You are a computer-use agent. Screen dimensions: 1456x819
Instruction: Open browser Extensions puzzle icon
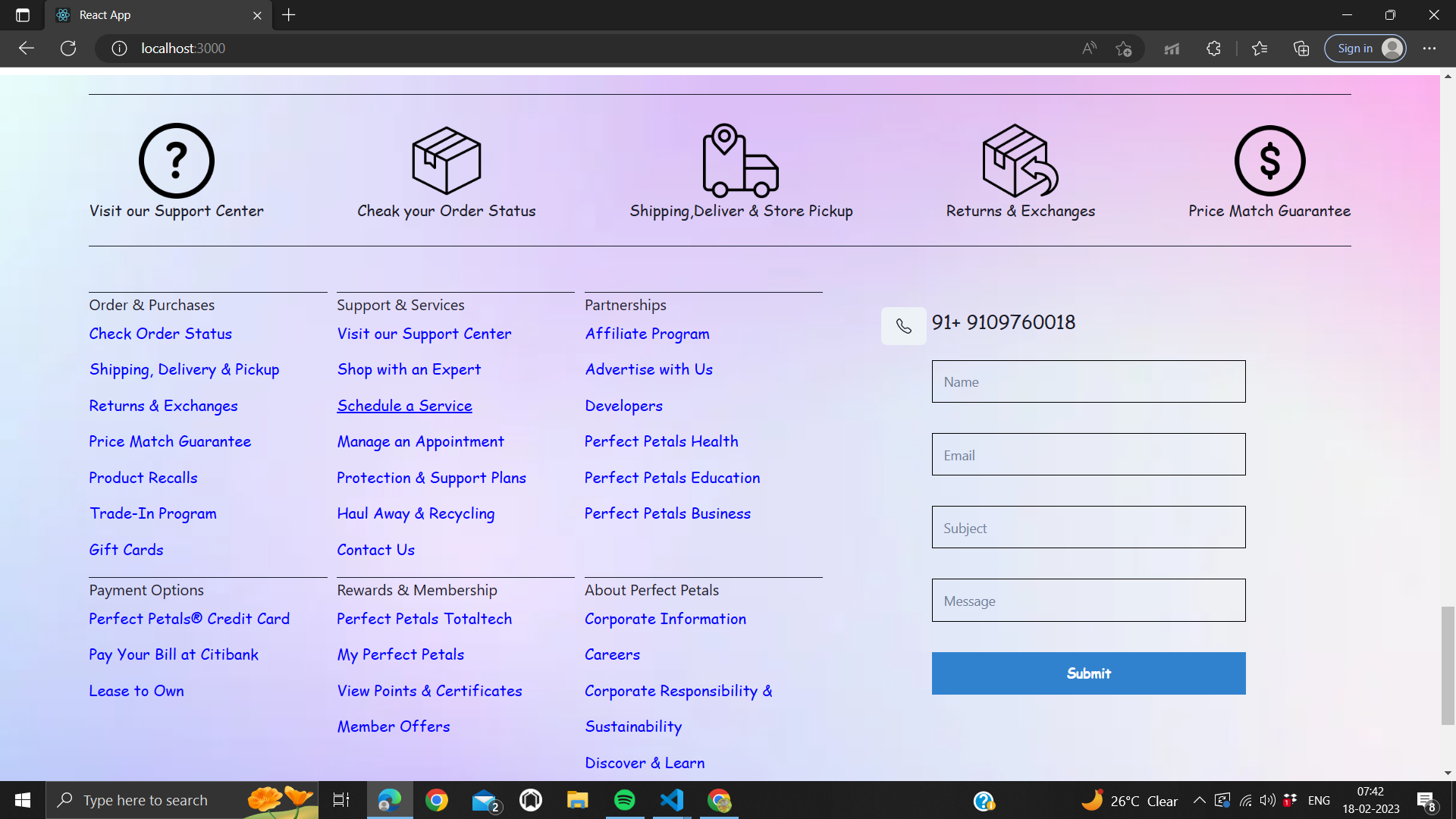point(1213,49)
